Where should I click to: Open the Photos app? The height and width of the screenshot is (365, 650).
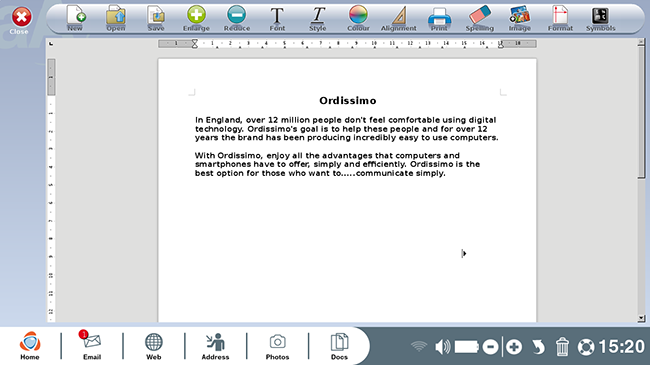277,346
